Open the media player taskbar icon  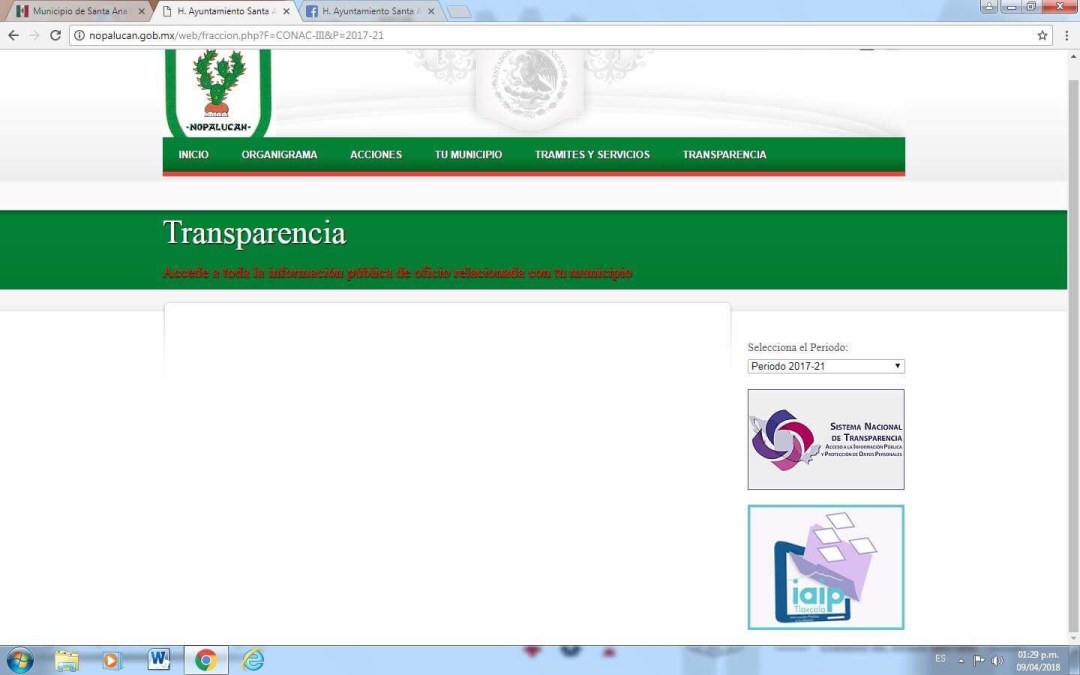coord(112,660)
